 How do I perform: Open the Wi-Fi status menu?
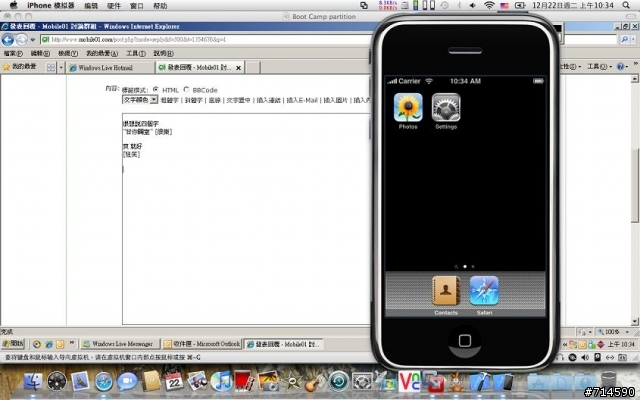click(x=489, y=5)
